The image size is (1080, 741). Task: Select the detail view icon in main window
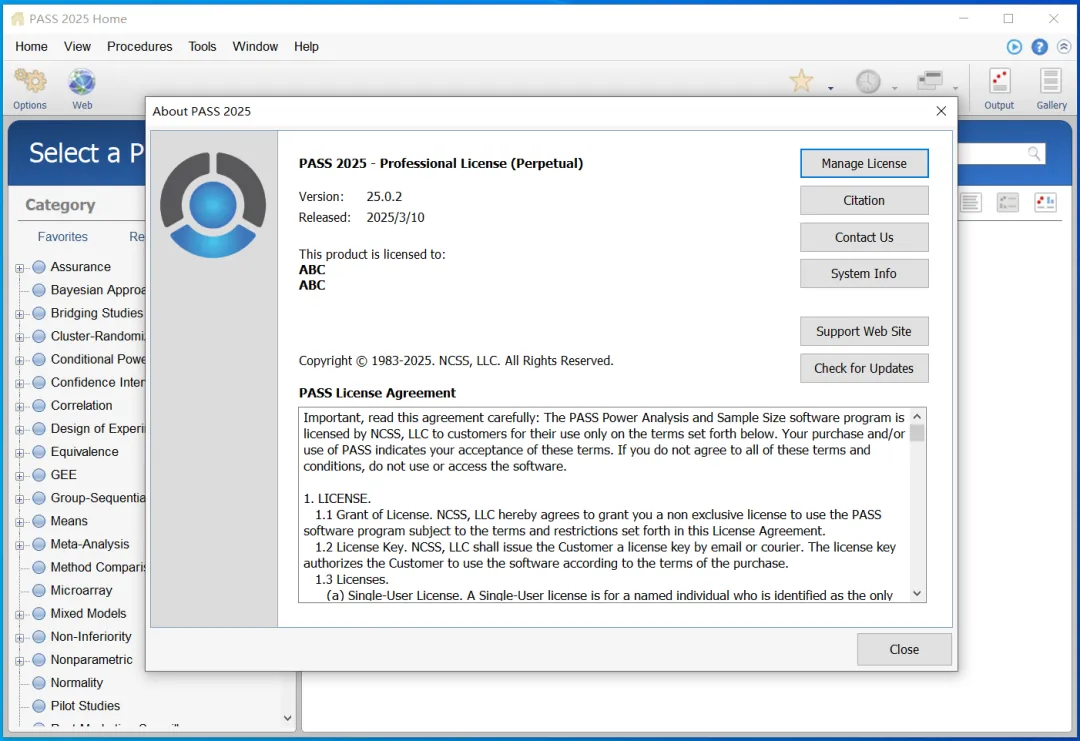(x=1008, y=202)
